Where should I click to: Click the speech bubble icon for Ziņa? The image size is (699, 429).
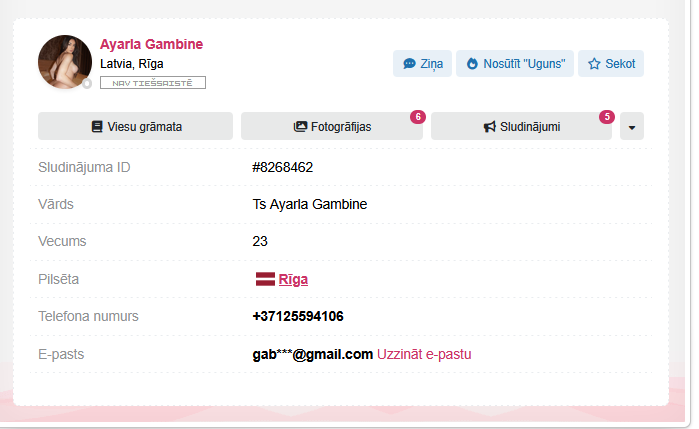(x=409, y=64)
